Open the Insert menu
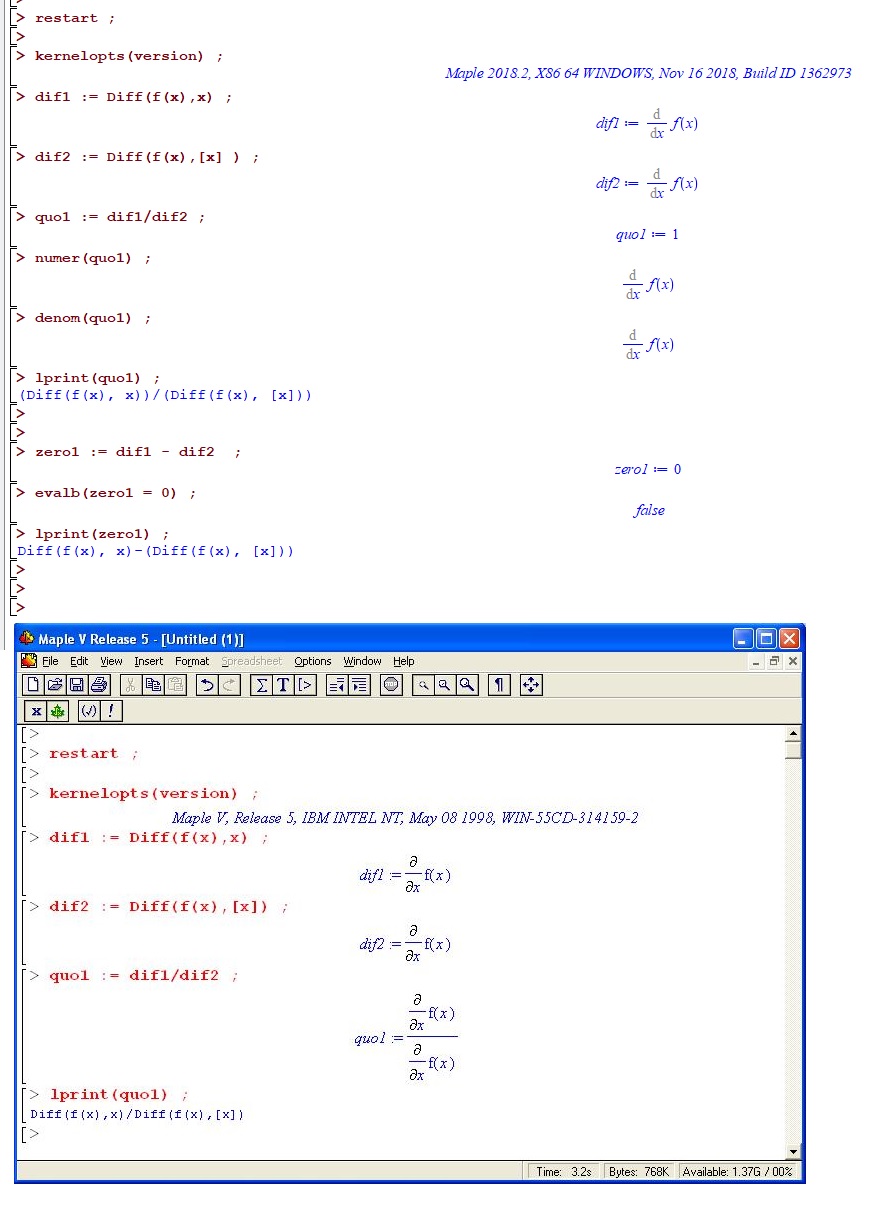Screen dimensions: 876x1208 (x=149, y=661)
